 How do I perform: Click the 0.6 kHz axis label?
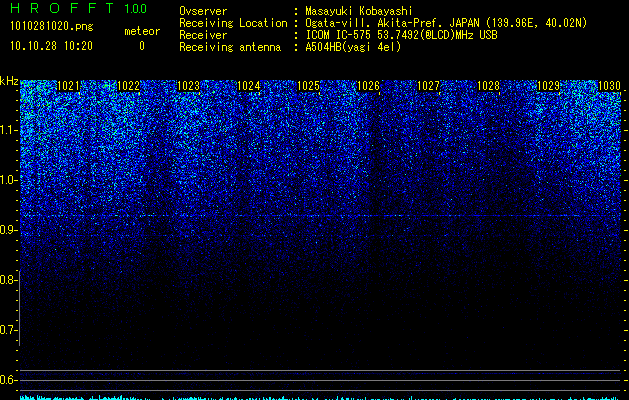point(9,380)
